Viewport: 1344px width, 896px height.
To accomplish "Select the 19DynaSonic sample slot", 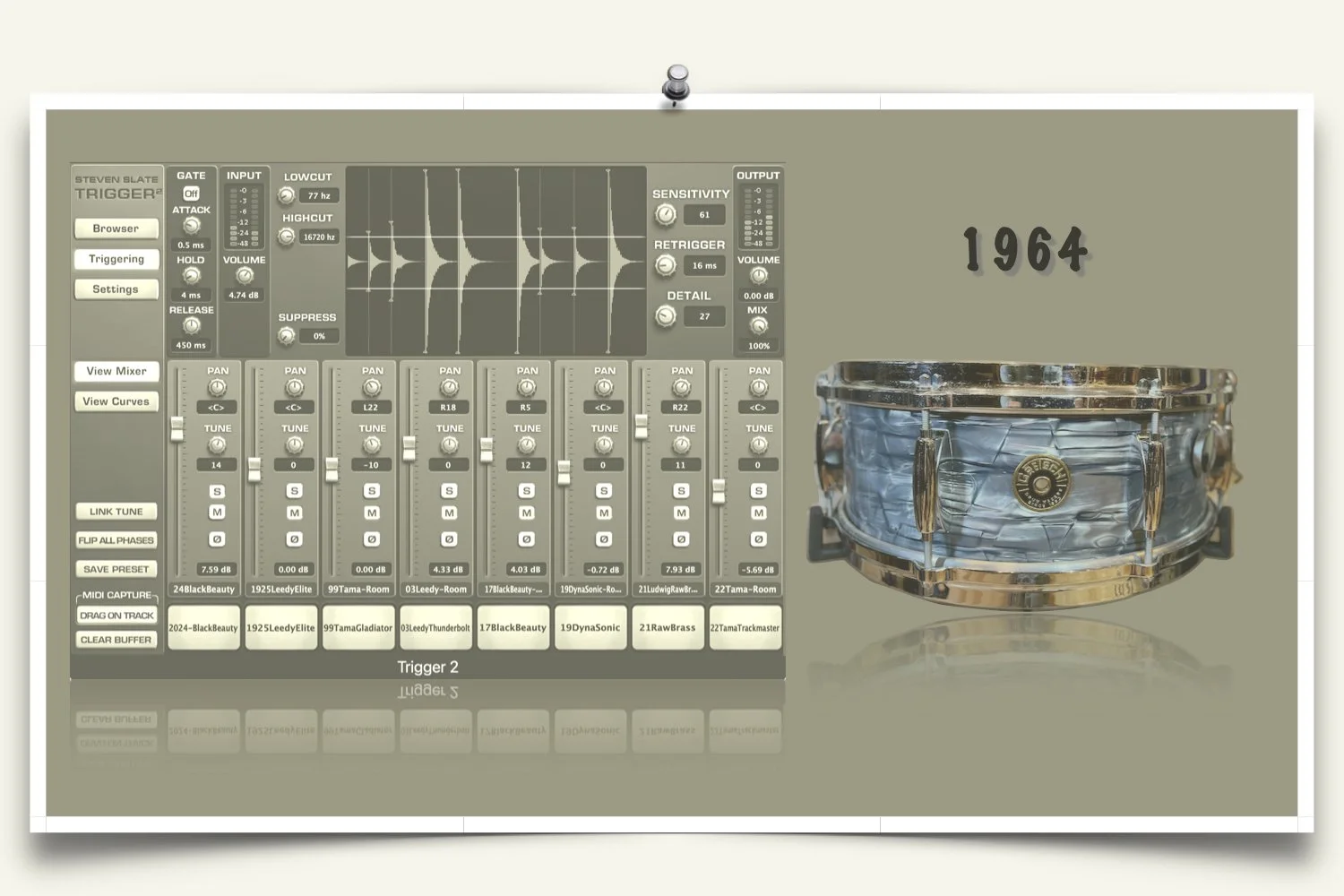I will coord(590,627).
